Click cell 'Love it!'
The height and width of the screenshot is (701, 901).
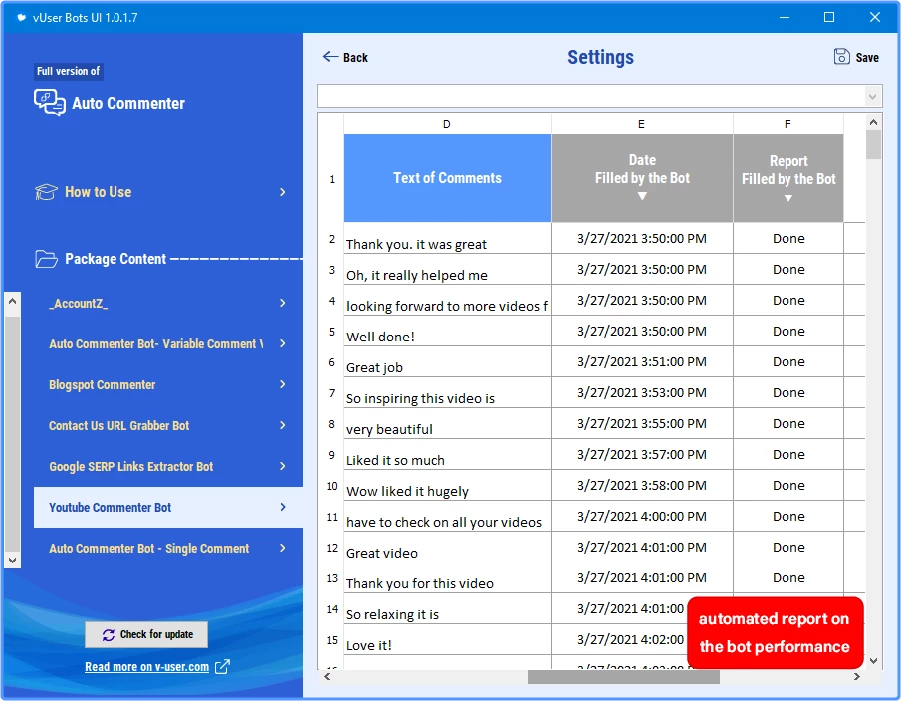coord(447,640)
